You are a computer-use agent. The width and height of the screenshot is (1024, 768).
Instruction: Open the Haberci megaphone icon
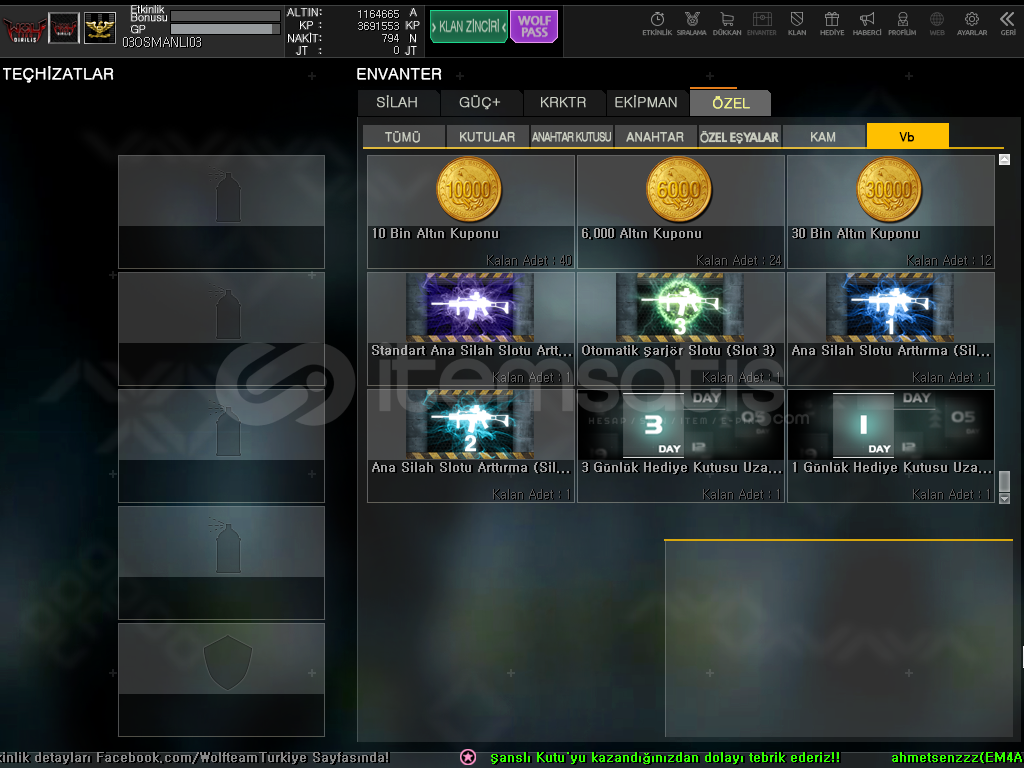pos(867,24)
